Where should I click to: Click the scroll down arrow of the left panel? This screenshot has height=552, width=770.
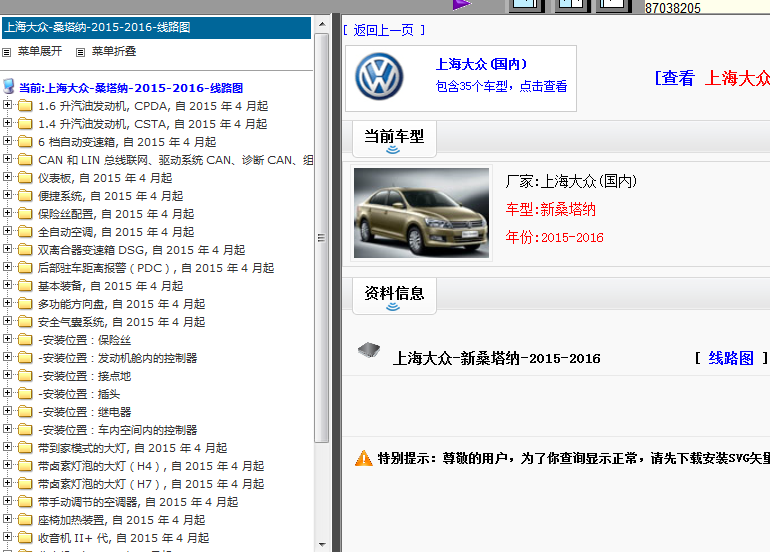pos(322,544)
